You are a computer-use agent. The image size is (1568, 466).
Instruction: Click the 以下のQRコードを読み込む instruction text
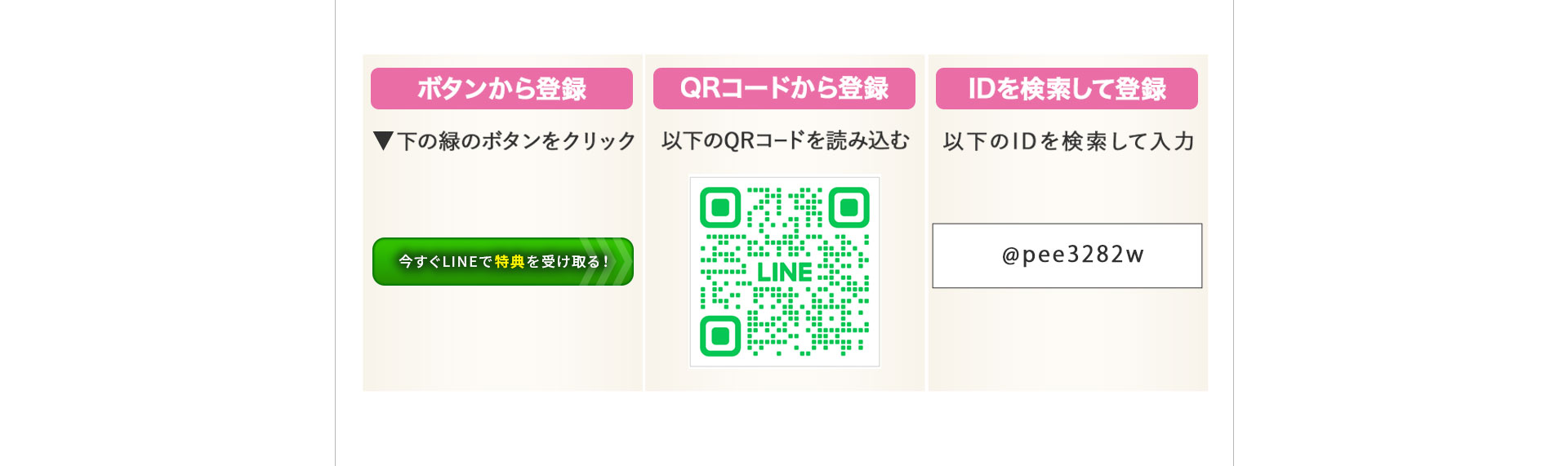tap(785, 141)
